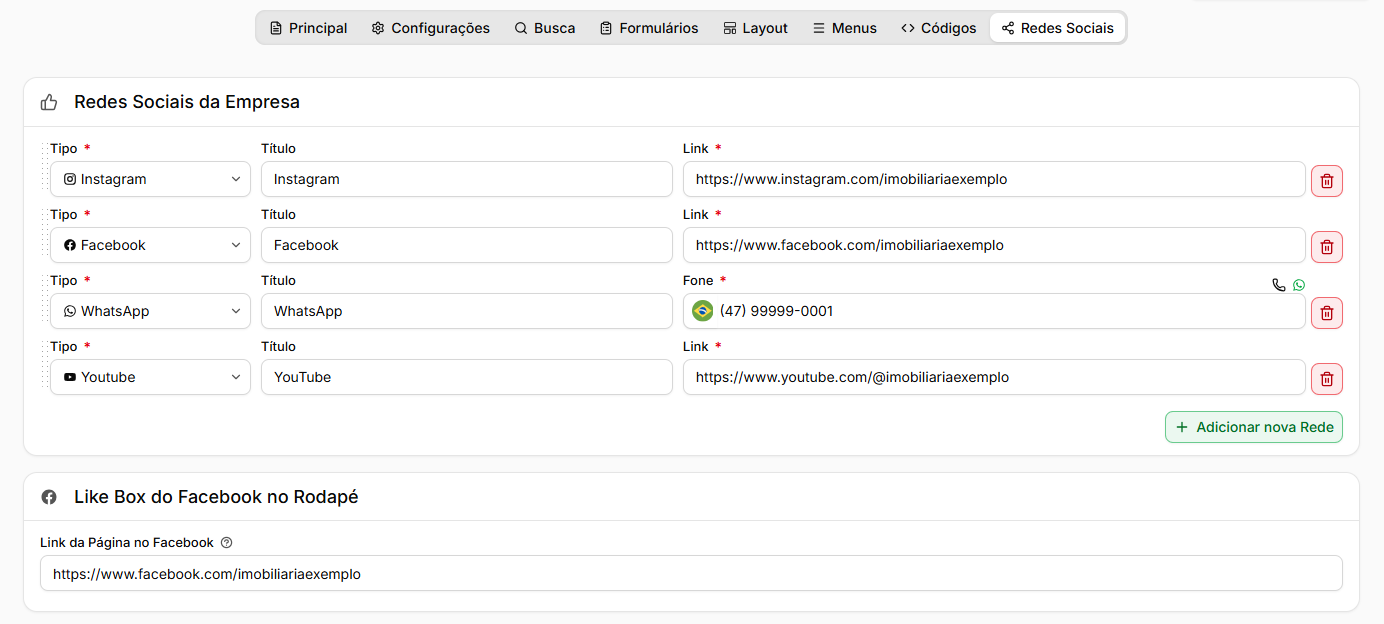Click the Brazil flag country selector
This screenshot has width=1384, height=624.
coord(703,311)
